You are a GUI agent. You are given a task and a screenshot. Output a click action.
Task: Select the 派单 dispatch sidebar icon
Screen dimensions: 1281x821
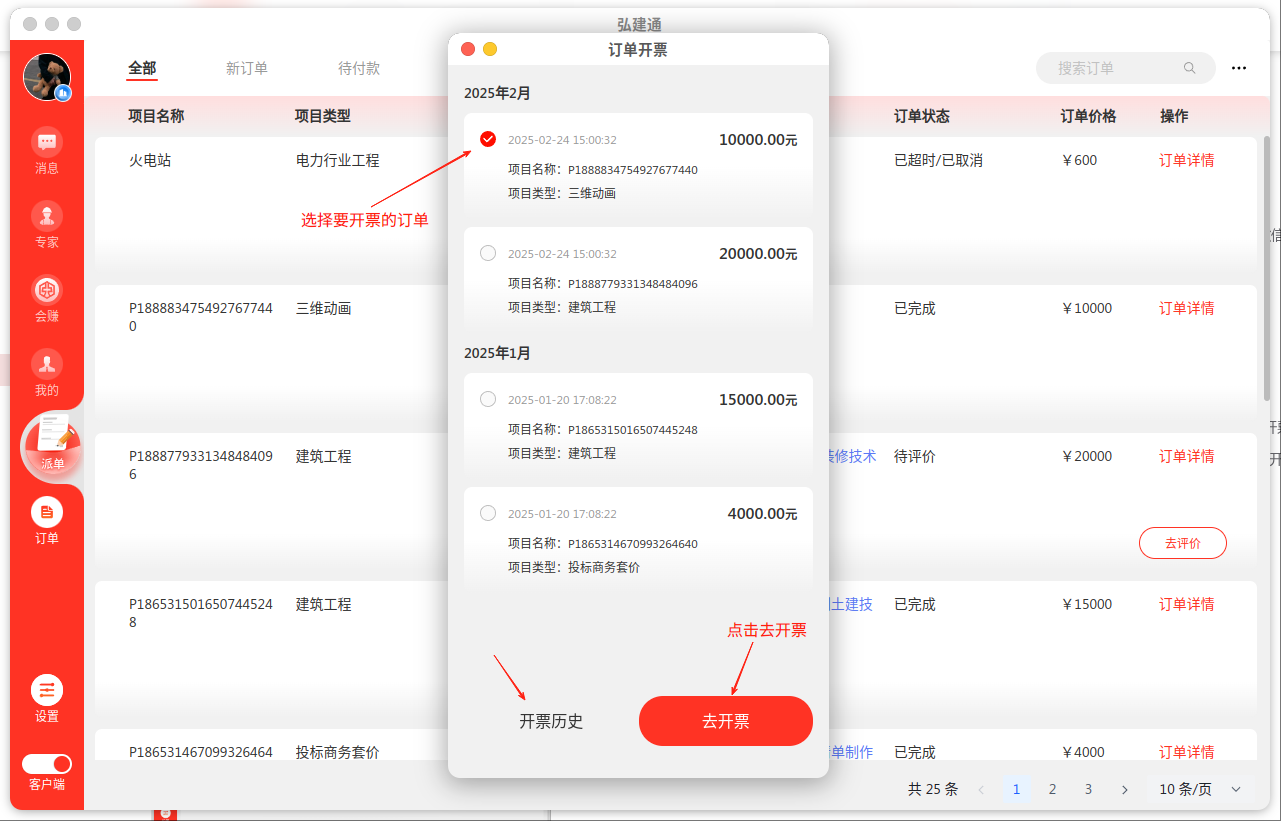(52, 442)
